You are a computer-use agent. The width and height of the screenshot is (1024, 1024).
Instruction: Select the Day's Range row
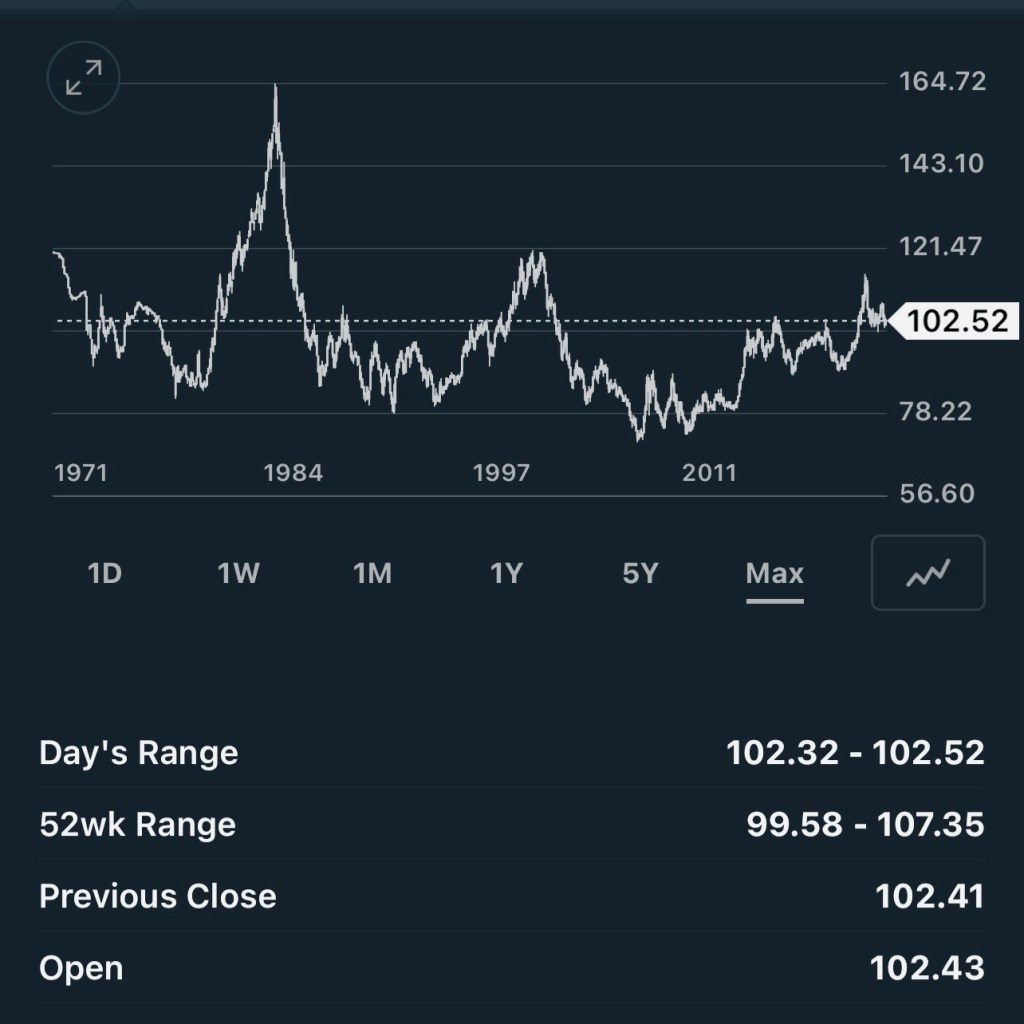pyautogui.click(x=512, y=752)
